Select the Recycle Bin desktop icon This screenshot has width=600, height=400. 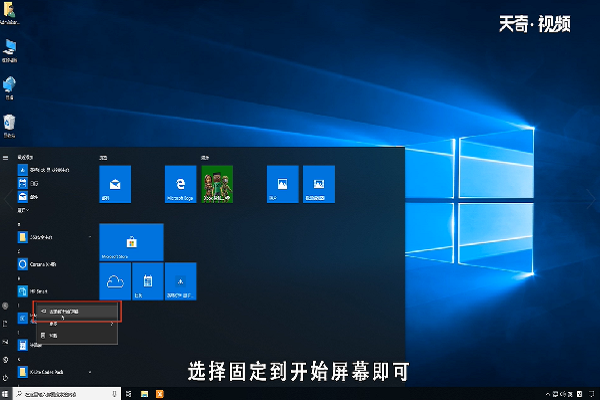click(x=9, y=126)
